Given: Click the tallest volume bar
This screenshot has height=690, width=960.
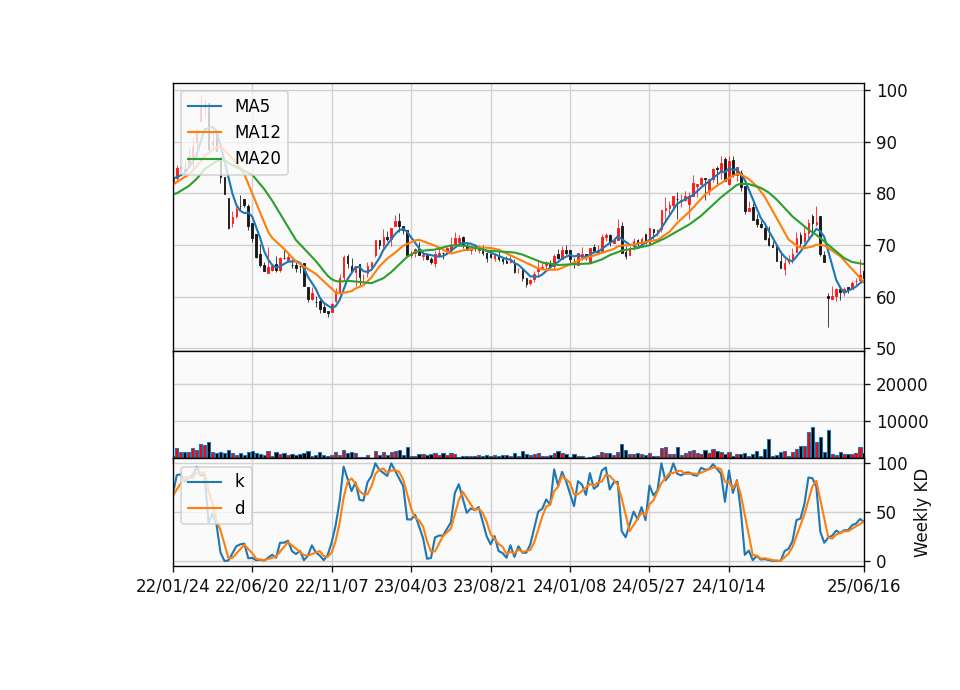Looking at the screenshot, I should pyautogui.click(x=813, y=443).
